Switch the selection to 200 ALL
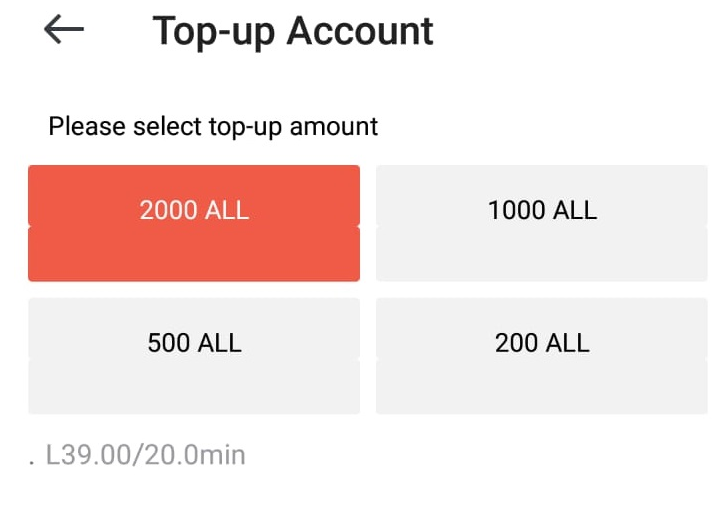The width and height of the screenshot is (716, 505). pyautogui.click(x=541, y=355)
